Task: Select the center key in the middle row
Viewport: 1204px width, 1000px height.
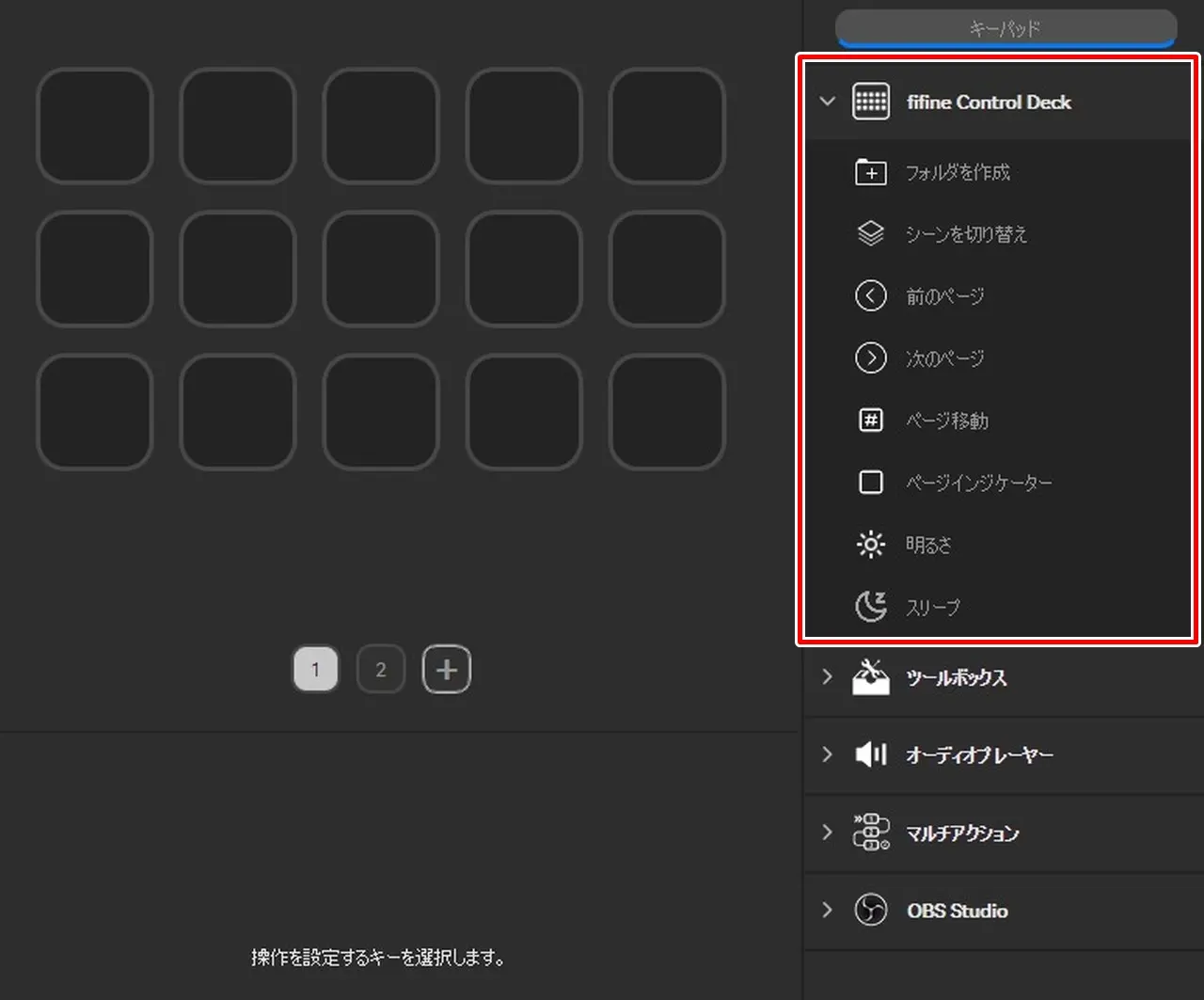Action: (x=381, y=269)
